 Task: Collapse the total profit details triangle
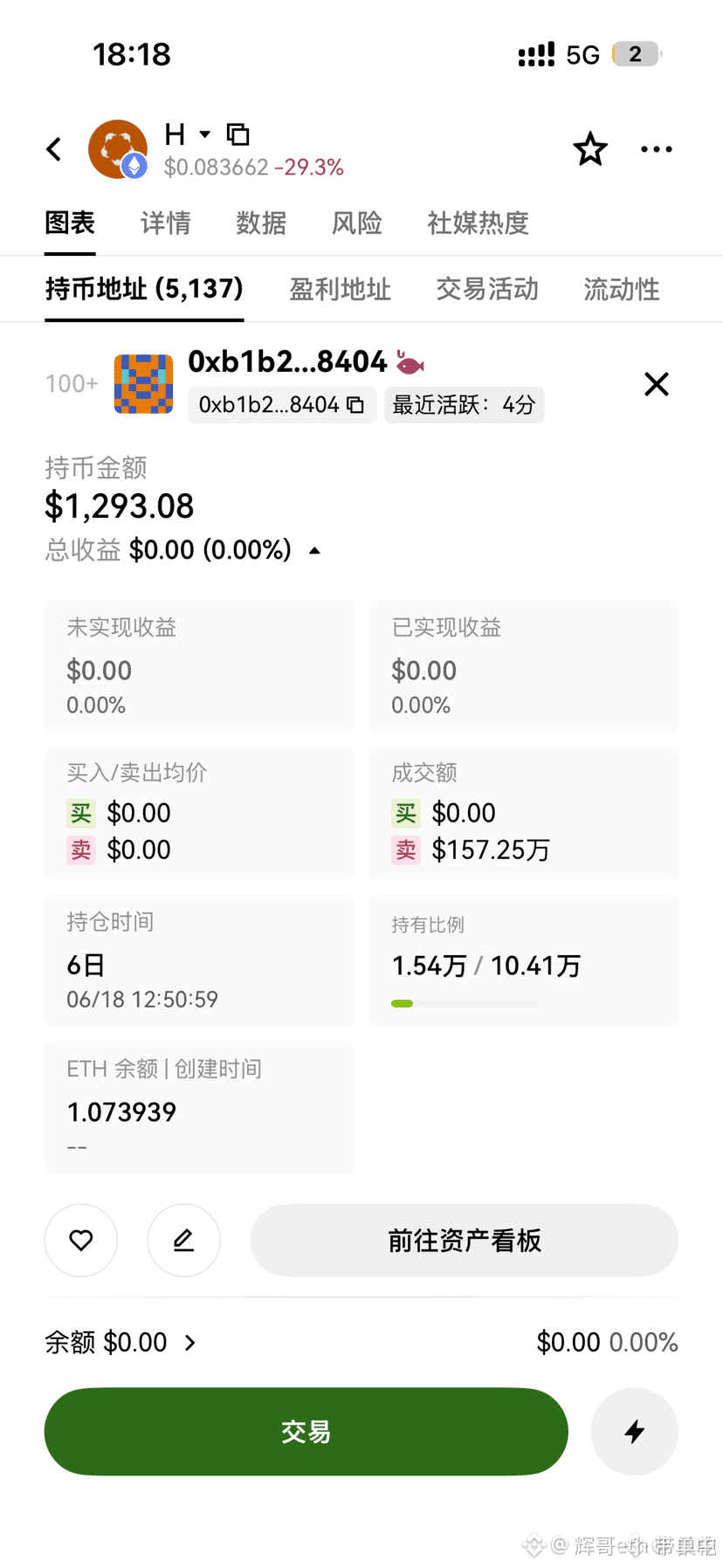pos(315,551)
